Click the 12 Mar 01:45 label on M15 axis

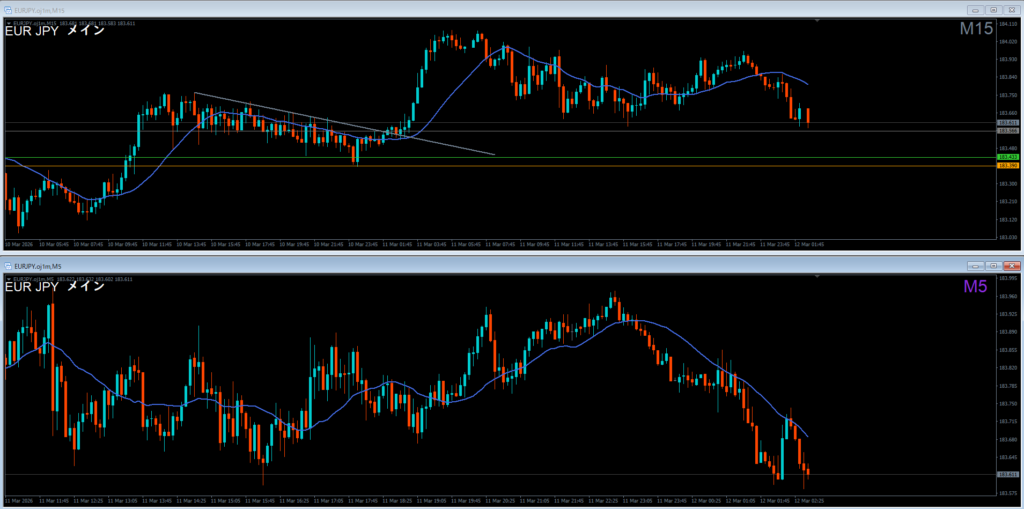(809, 244)
